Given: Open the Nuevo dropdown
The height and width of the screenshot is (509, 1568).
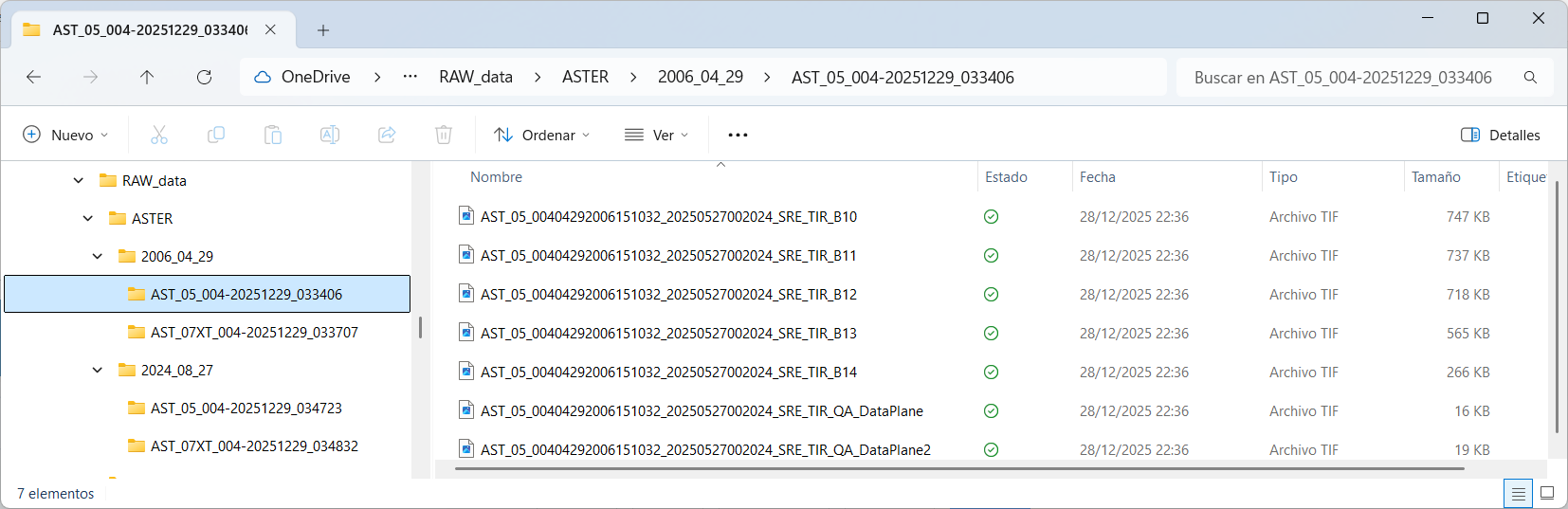Looking at the screenshot, I should tap(65, 135).
